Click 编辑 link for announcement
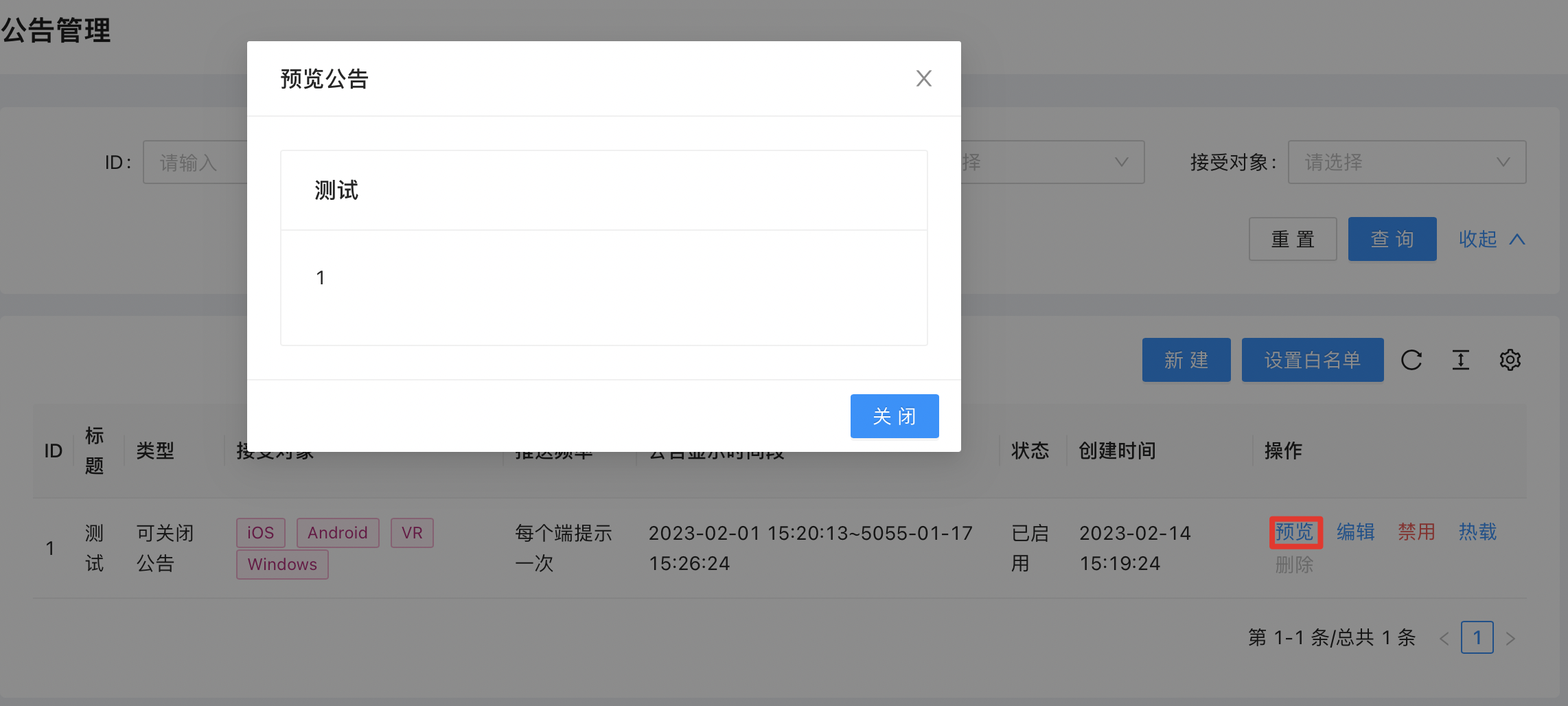This screenshot has height=706, width=1568. click(x=1355, y=532)
